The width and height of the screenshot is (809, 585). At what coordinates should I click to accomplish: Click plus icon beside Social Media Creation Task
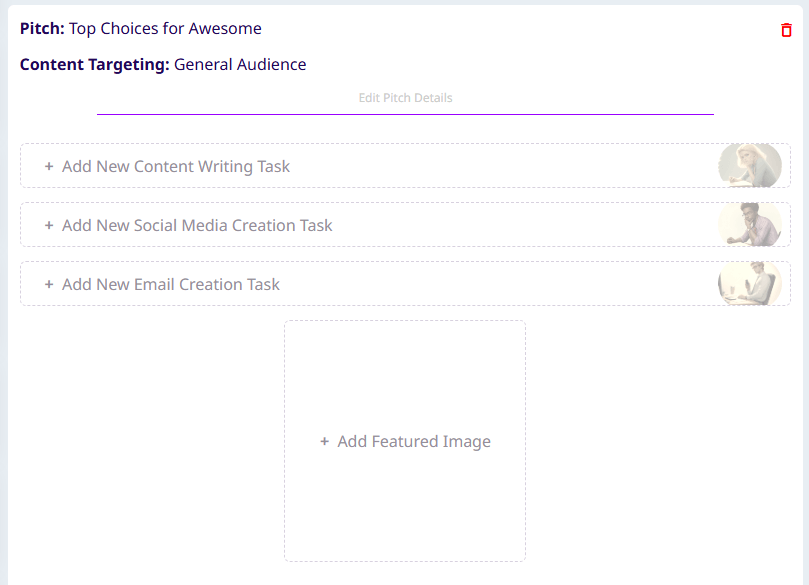coord(49,225)
